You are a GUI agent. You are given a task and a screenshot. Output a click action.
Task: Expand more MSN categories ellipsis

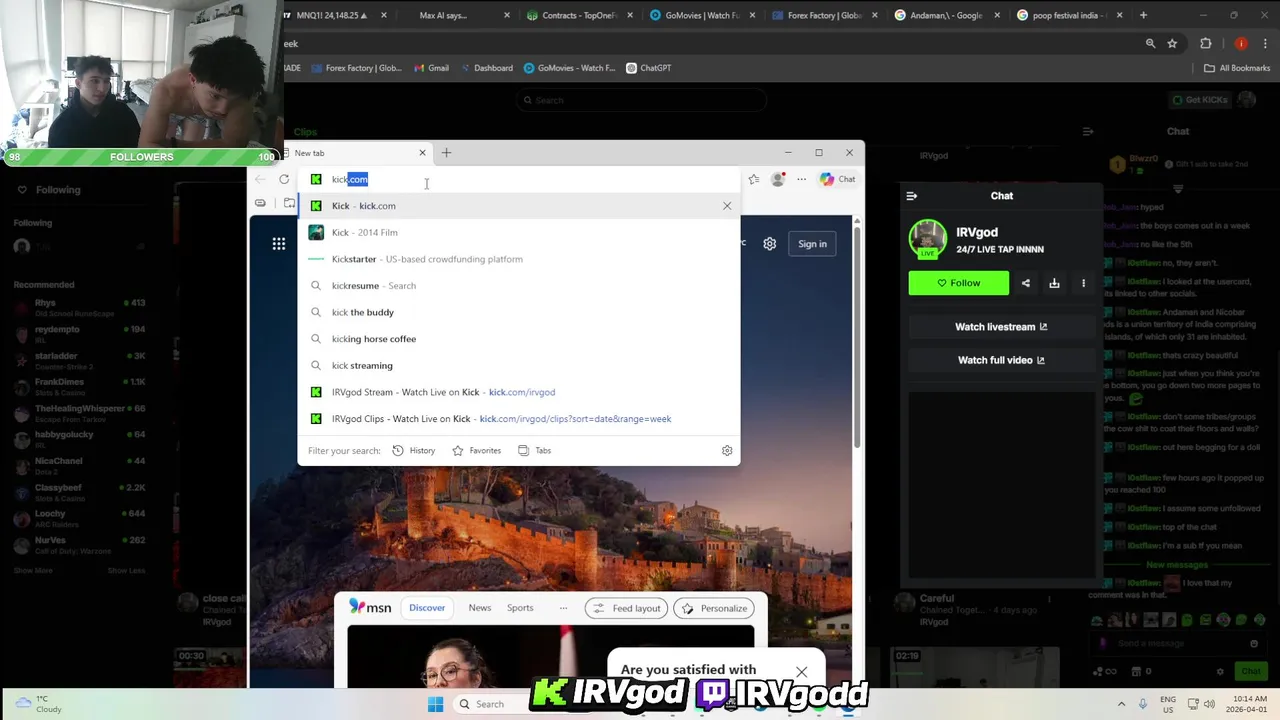click(x=563, y=608)
